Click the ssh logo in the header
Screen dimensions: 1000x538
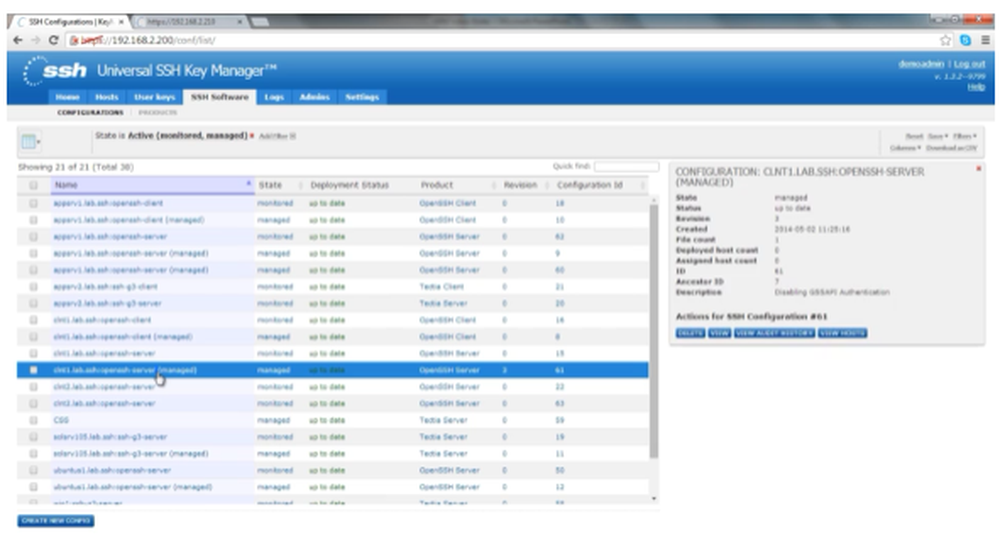point(55,70)
